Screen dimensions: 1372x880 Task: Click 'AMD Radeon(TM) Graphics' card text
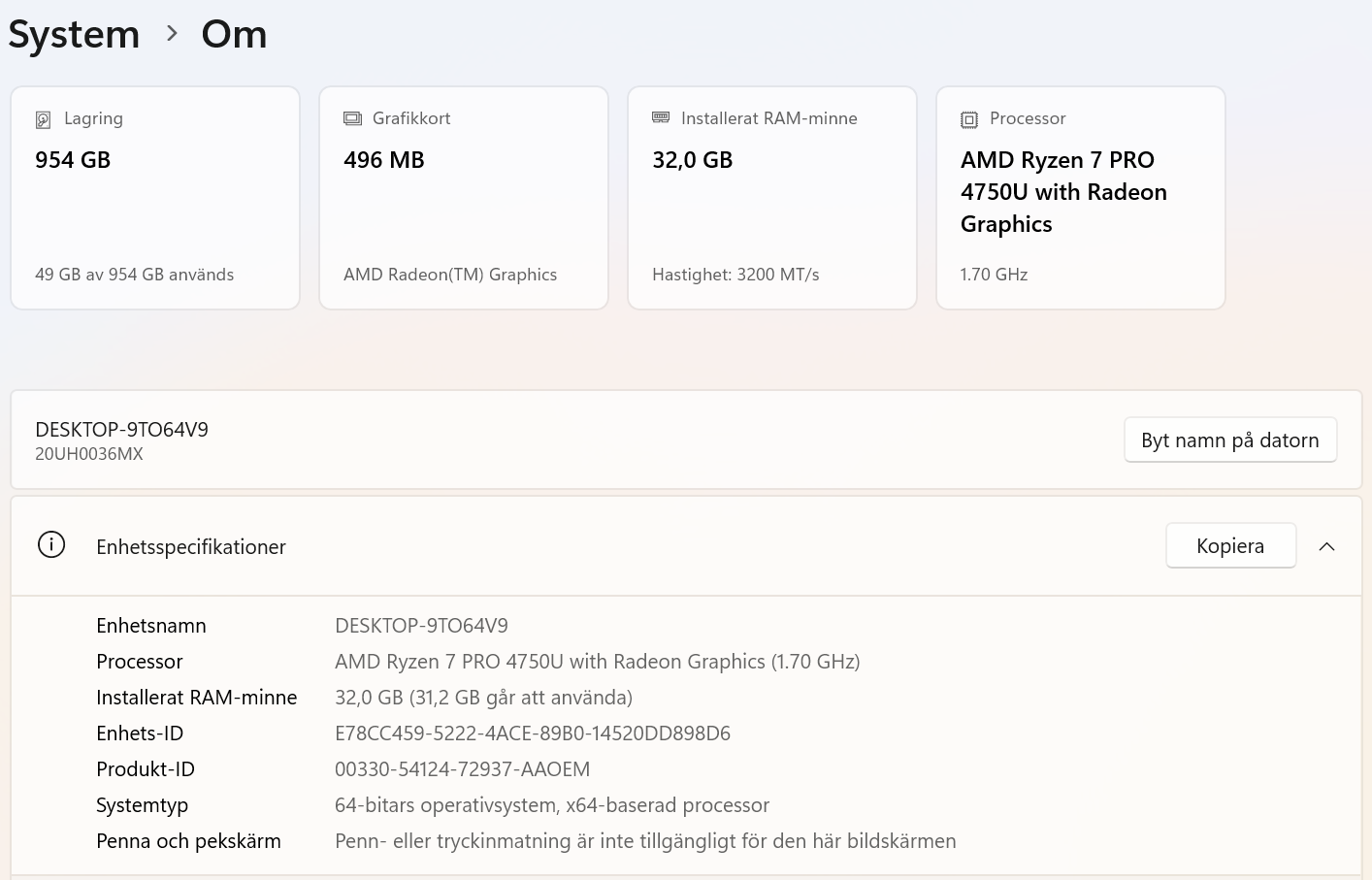(450, 275)
